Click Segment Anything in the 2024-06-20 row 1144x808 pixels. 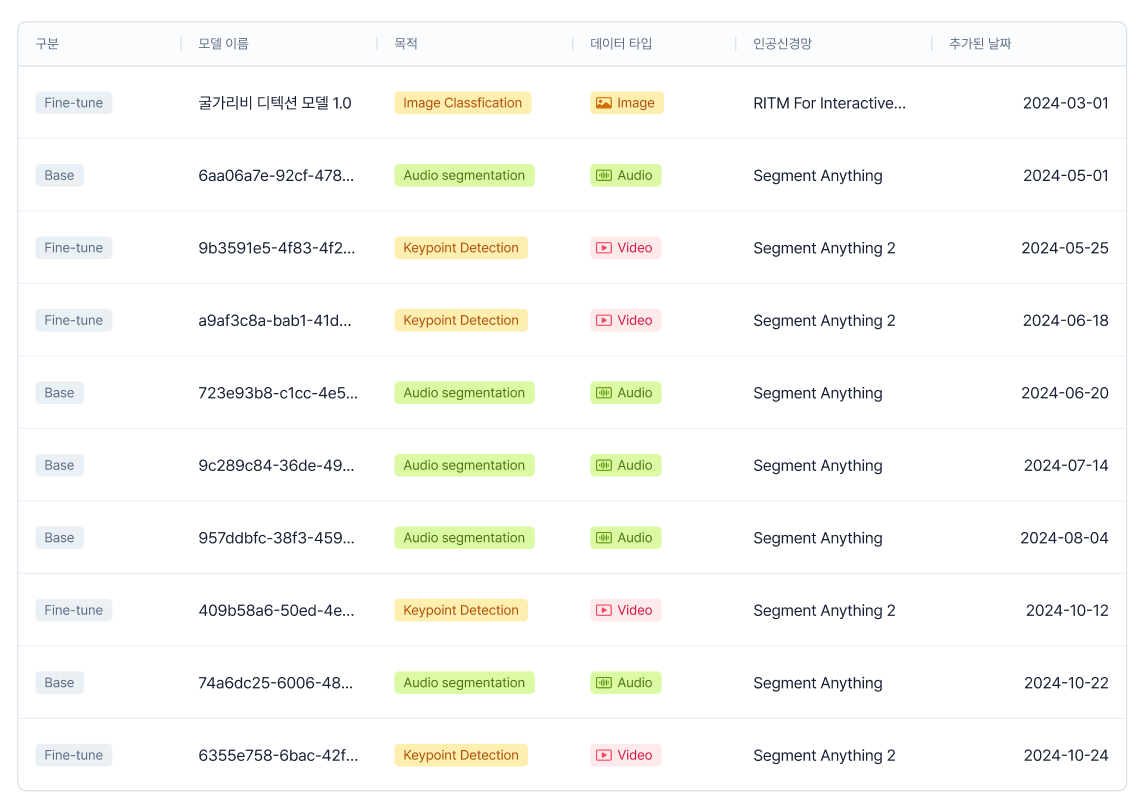(x=818, y=393)
